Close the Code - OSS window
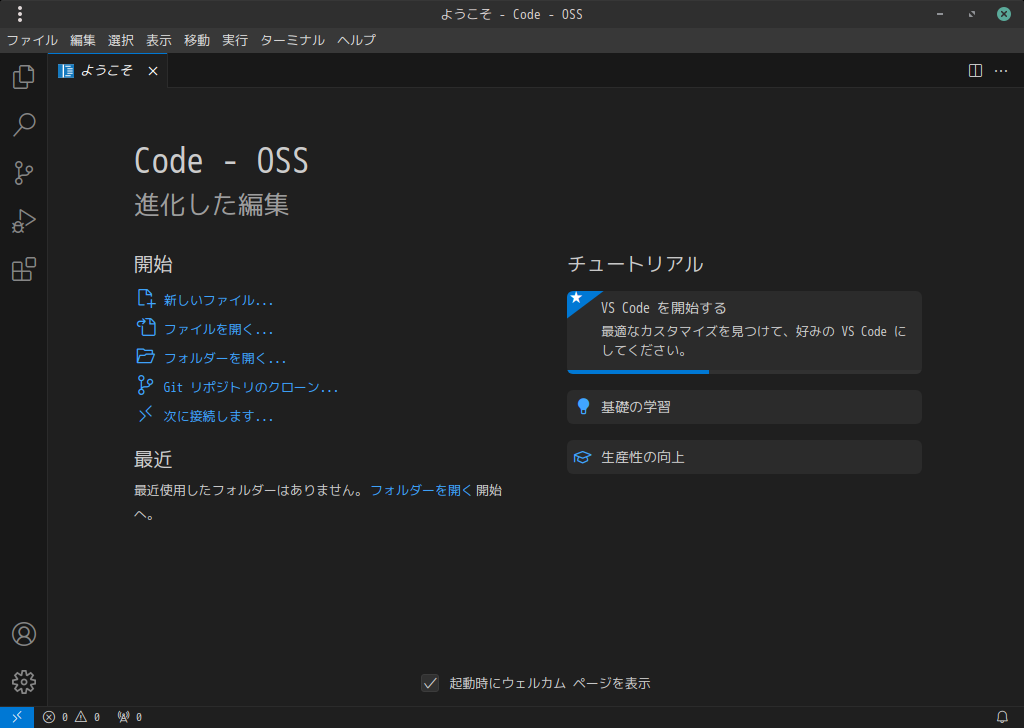Image resolution: width=1024 pixels, height=728 pixels. pyautogui.click(x=1004, y=14)
